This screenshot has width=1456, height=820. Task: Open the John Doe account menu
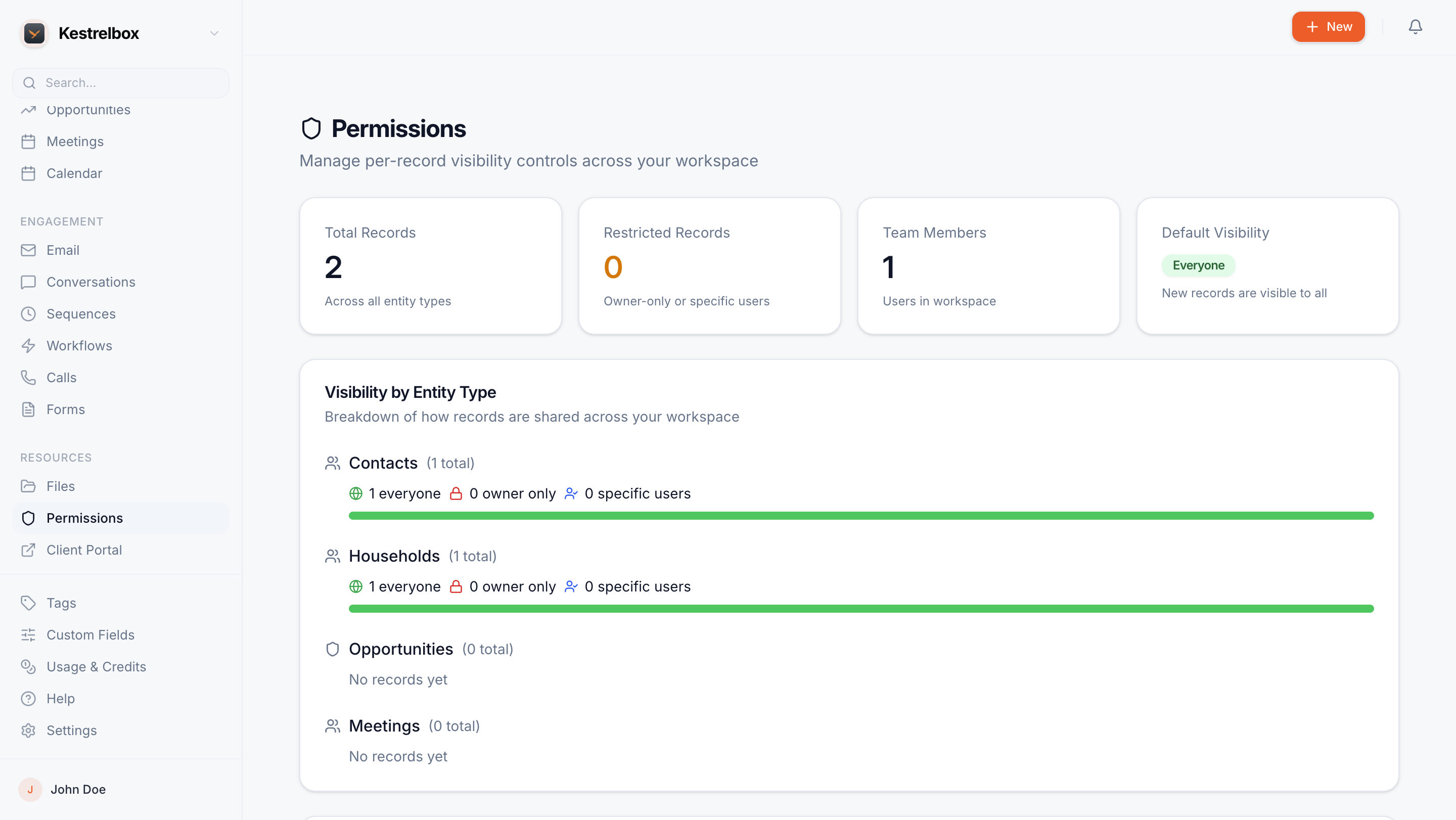pos(78,790)
